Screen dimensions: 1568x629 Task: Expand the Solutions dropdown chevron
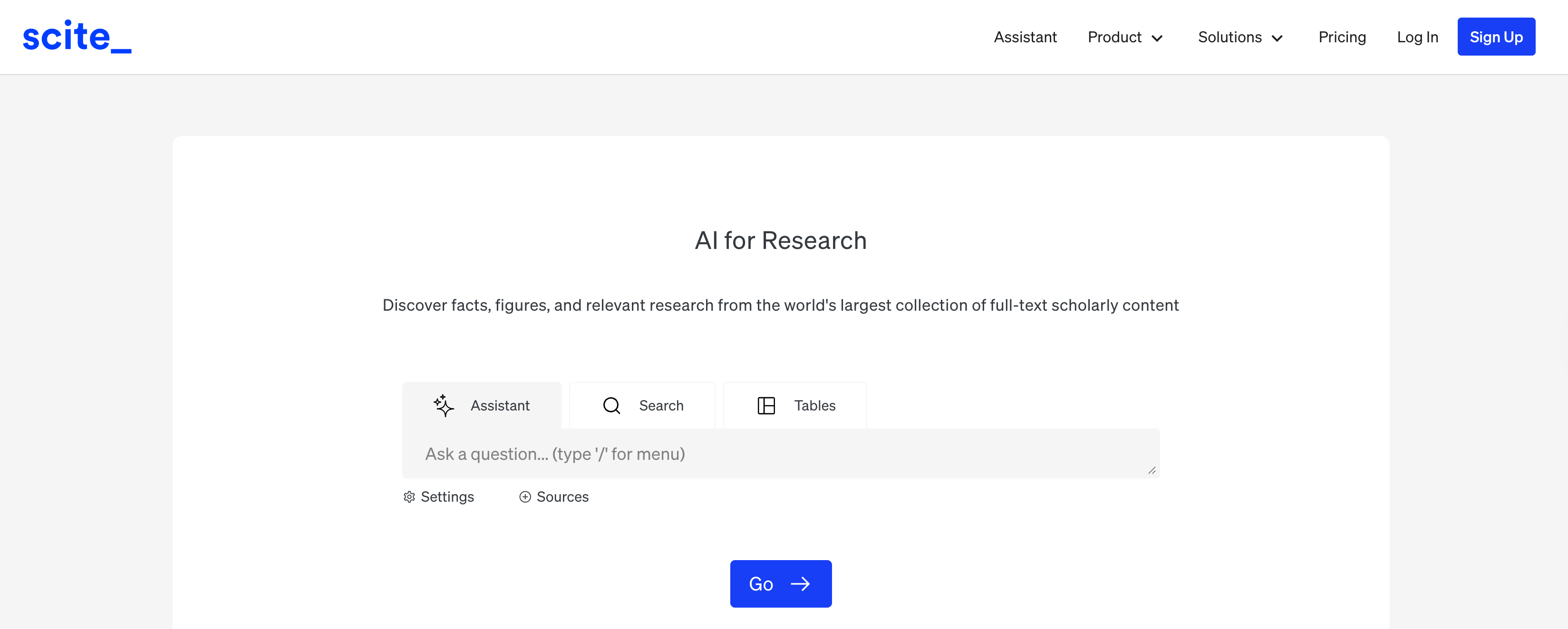point(1277,38)
